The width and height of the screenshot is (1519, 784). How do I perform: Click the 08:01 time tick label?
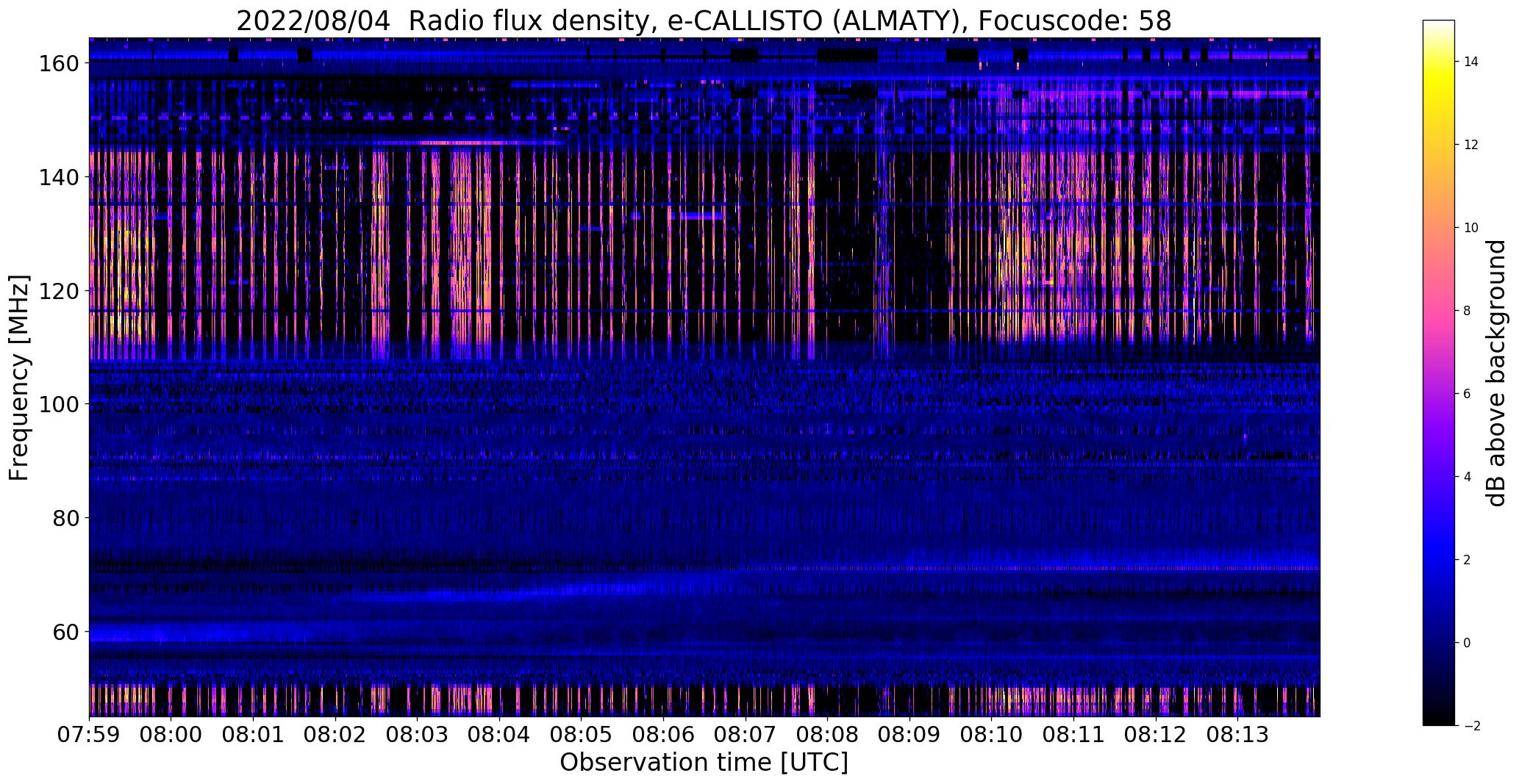(x=253, y=733)
